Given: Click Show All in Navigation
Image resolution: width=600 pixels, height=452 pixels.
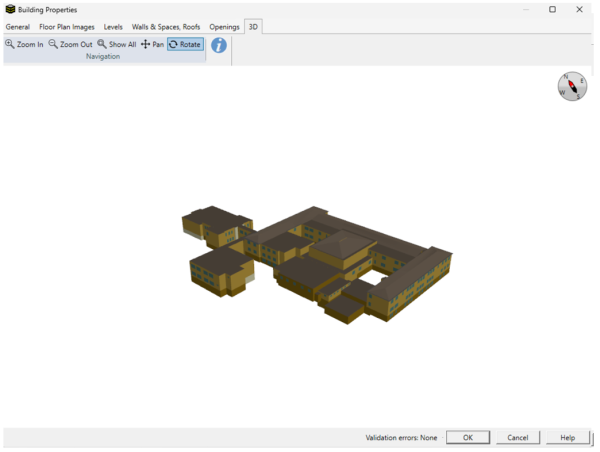Looking at the screenshot, I should click(117, 44).
